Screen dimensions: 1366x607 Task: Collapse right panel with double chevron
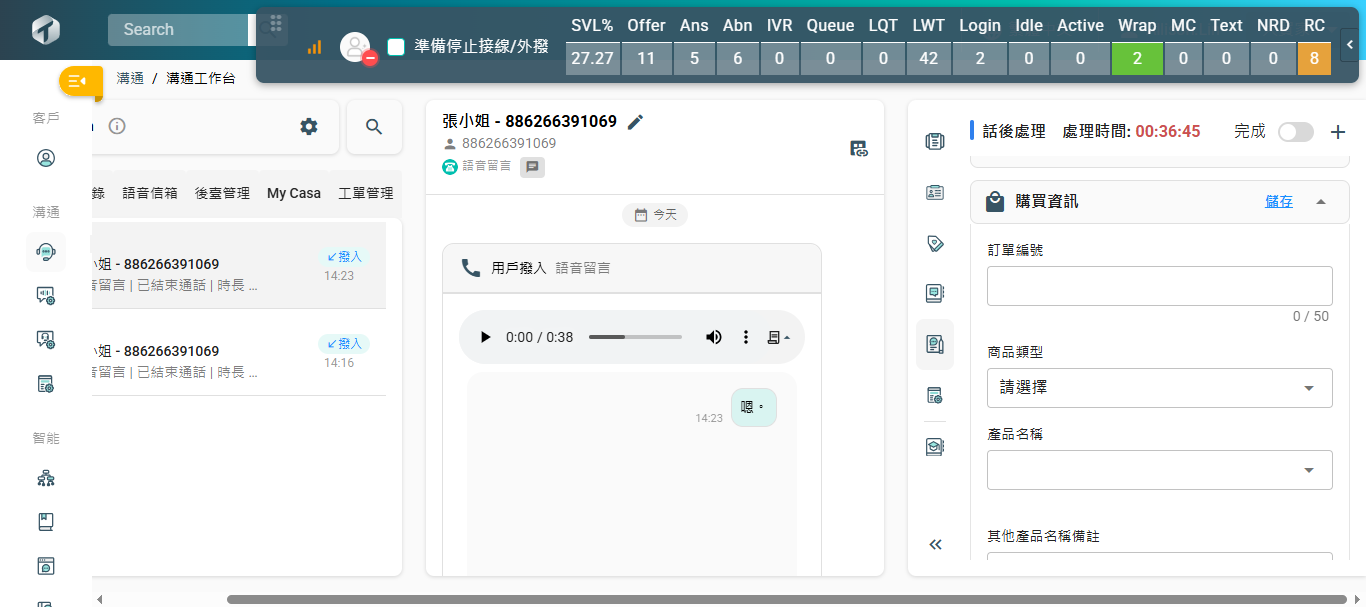936,545
